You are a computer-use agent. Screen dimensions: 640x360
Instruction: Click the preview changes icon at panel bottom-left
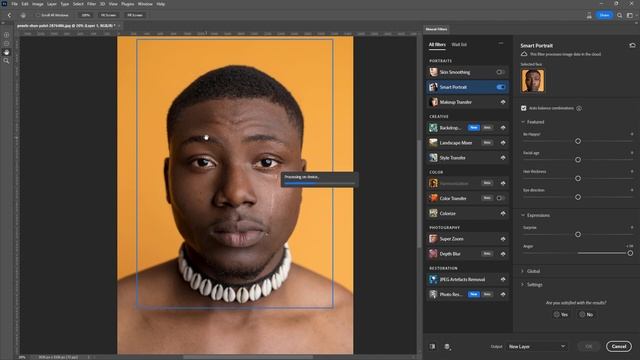point(432,347)
